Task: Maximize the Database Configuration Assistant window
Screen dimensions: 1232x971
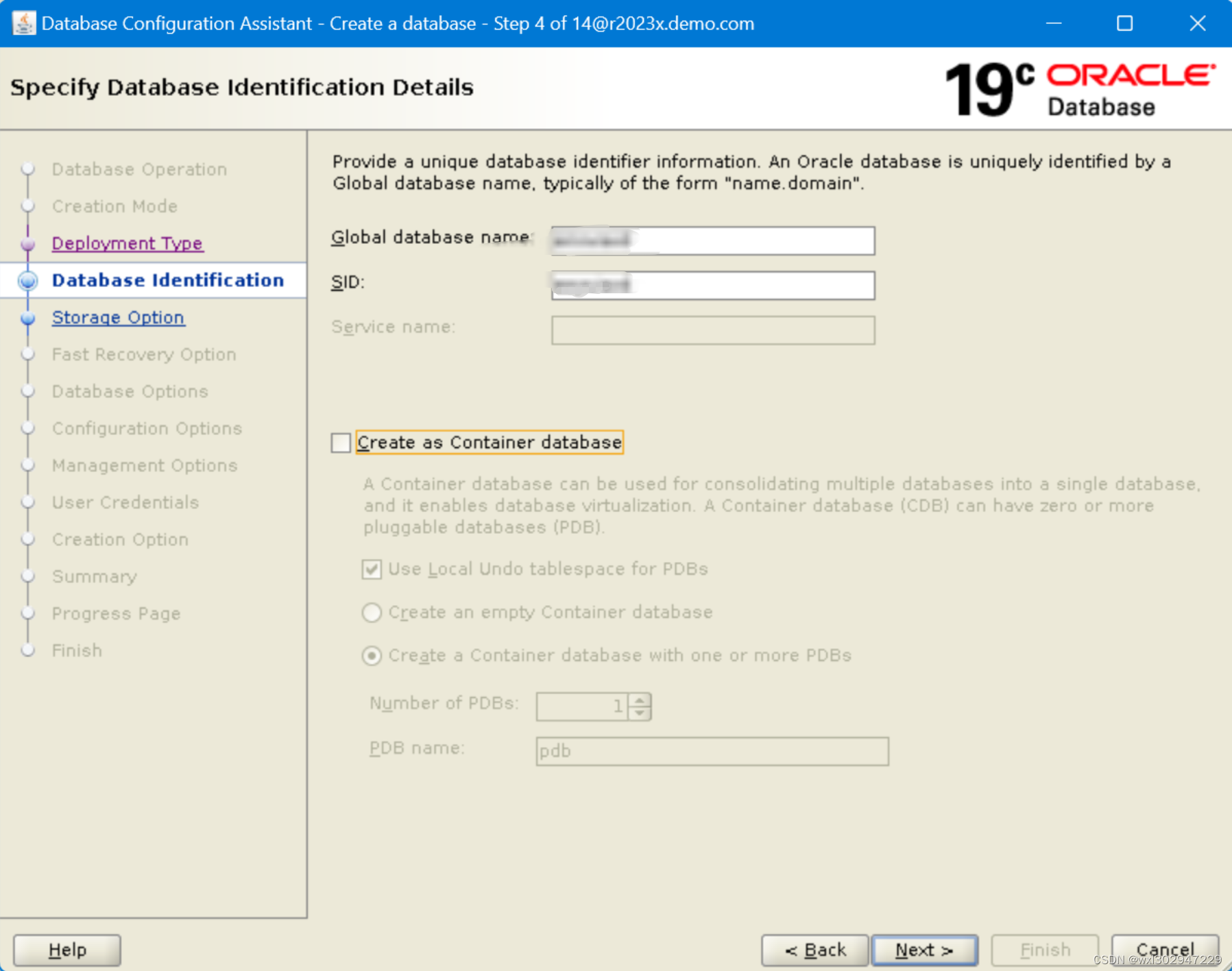Action: coord(1124,23)
